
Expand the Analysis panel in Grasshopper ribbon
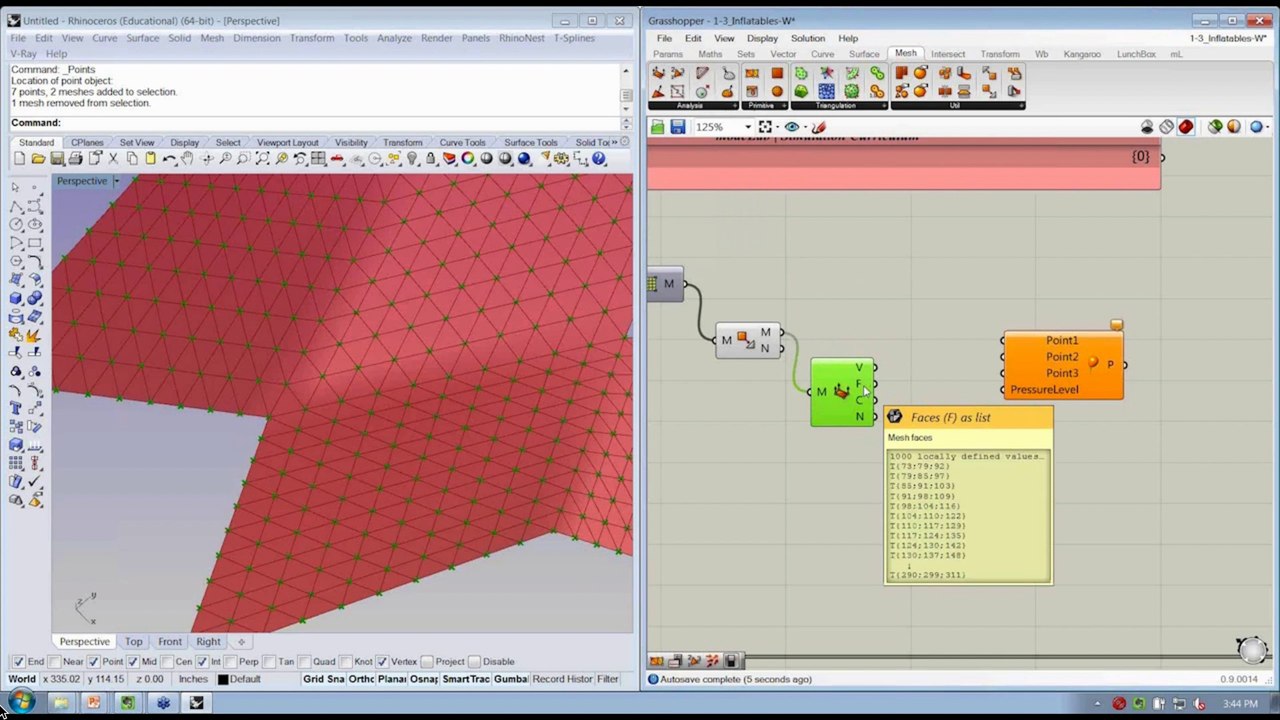point(734,105)
